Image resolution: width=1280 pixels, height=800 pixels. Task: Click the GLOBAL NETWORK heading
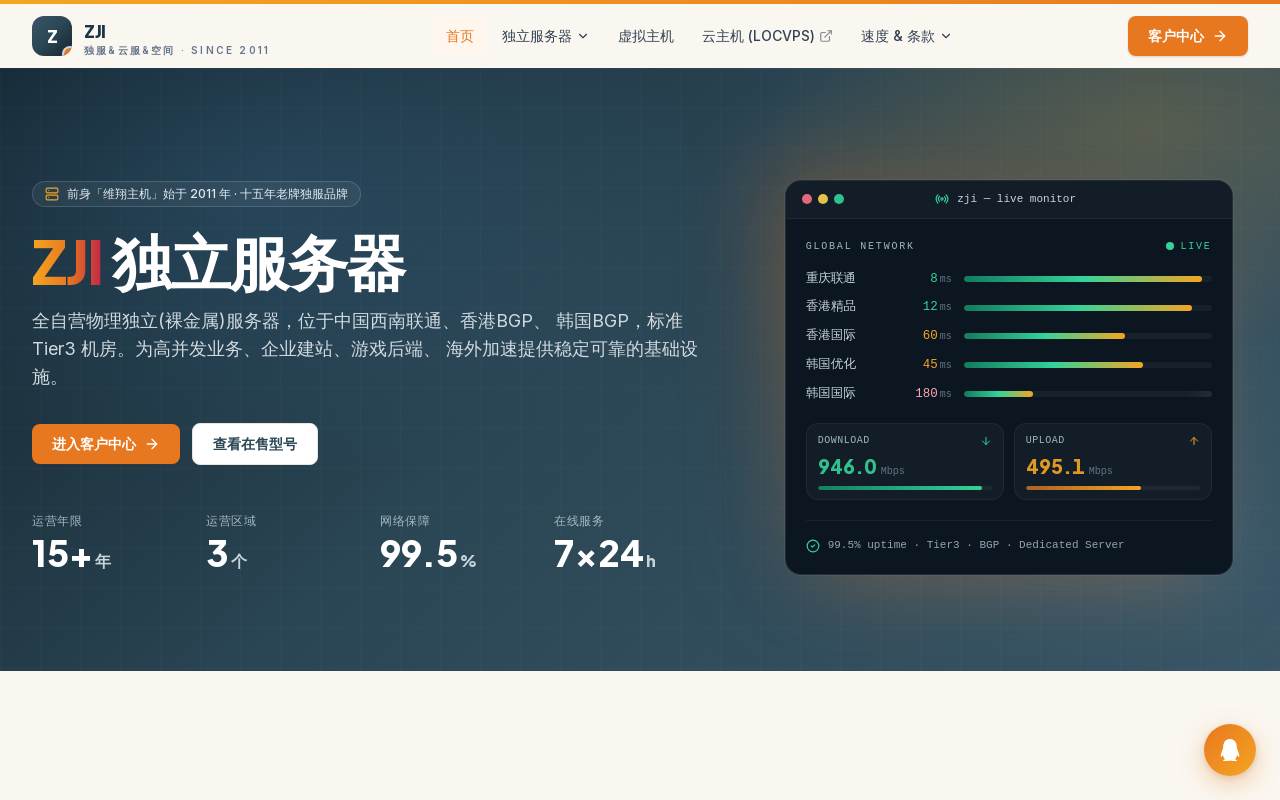tap(860, 246)
